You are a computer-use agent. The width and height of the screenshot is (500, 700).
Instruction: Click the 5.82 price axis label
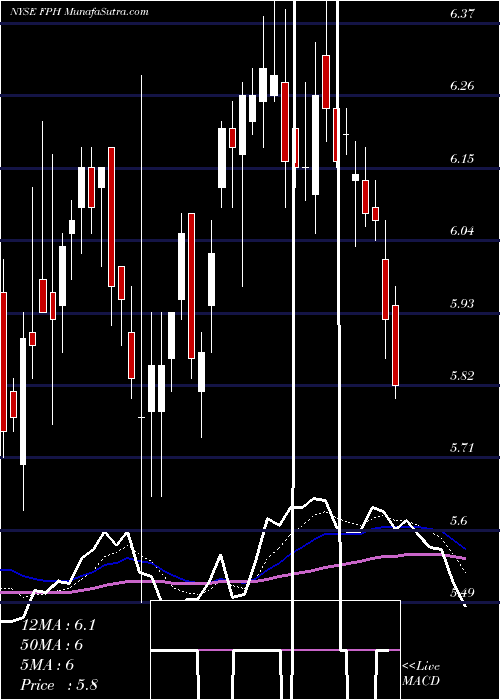pos(462,376)
